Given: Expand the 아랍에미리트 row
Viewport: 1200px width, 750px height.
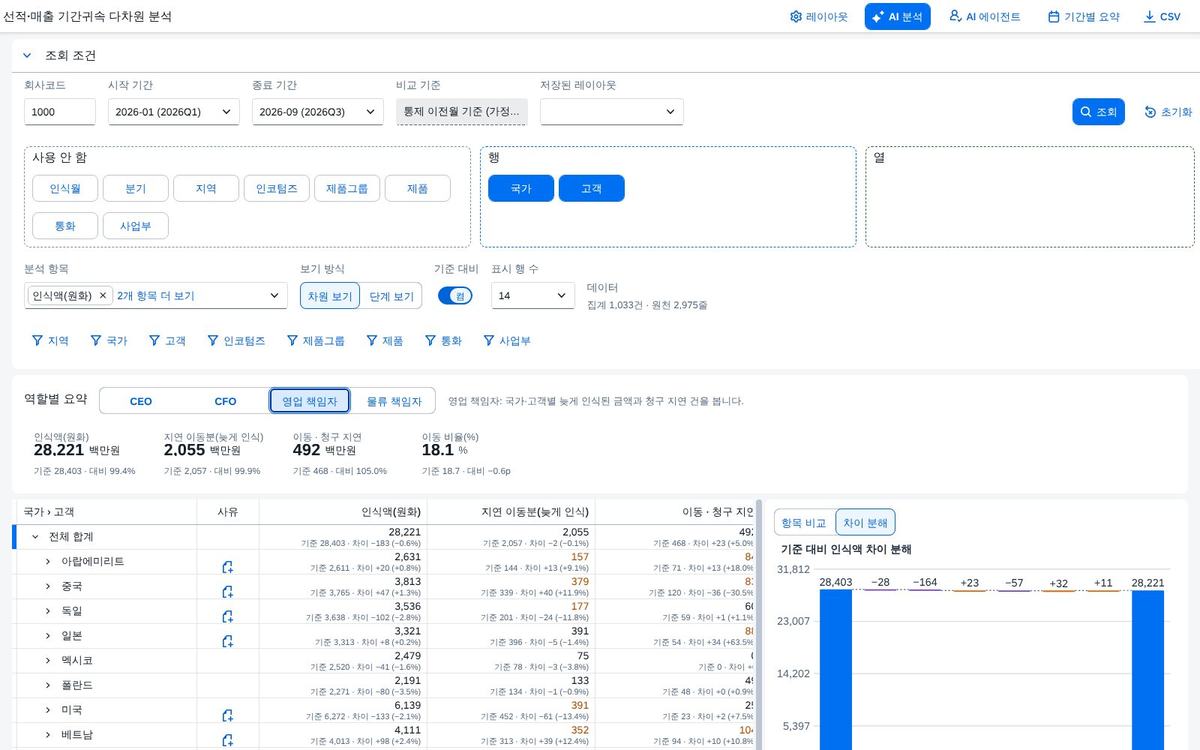Looking at the screenshot, I should 47,562.
